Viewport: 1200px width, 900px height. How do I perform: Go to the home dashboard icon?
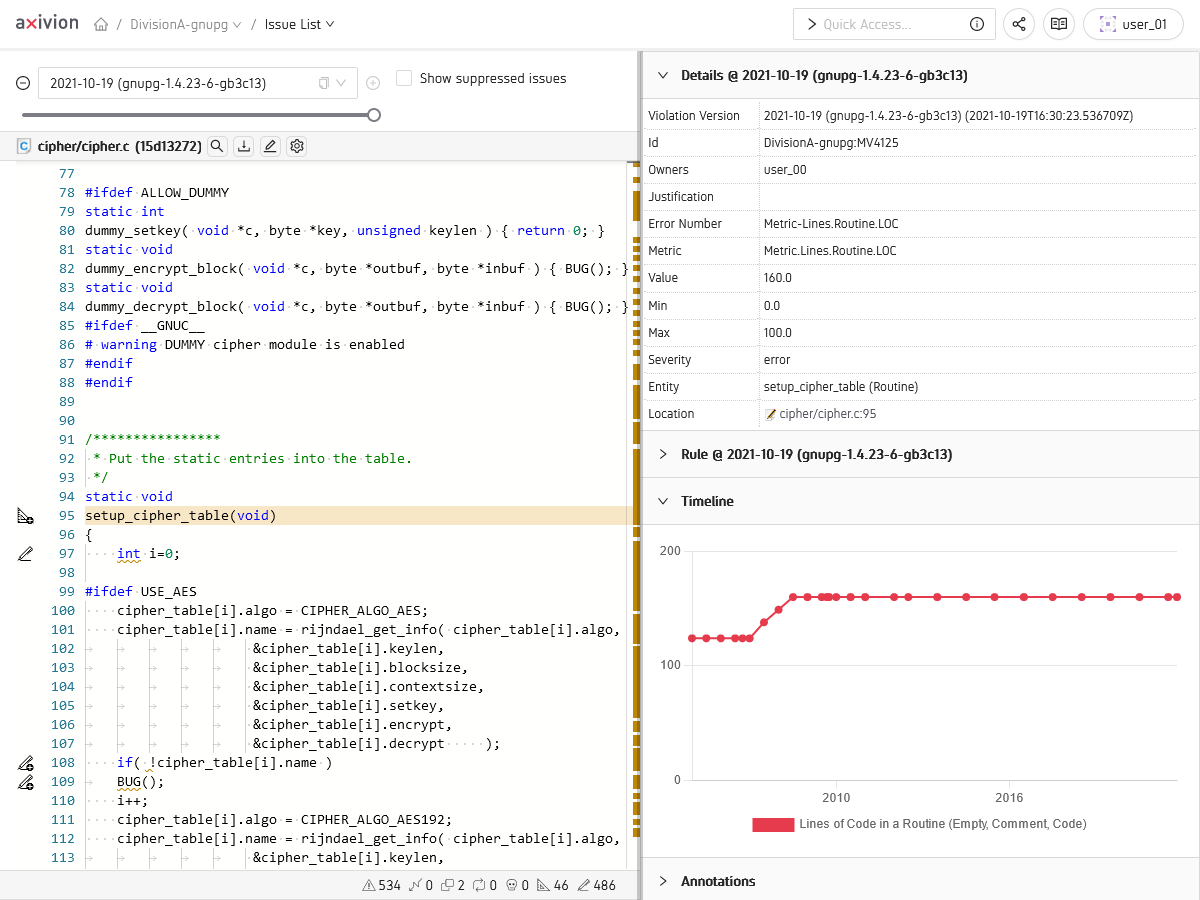pos(101,25)
